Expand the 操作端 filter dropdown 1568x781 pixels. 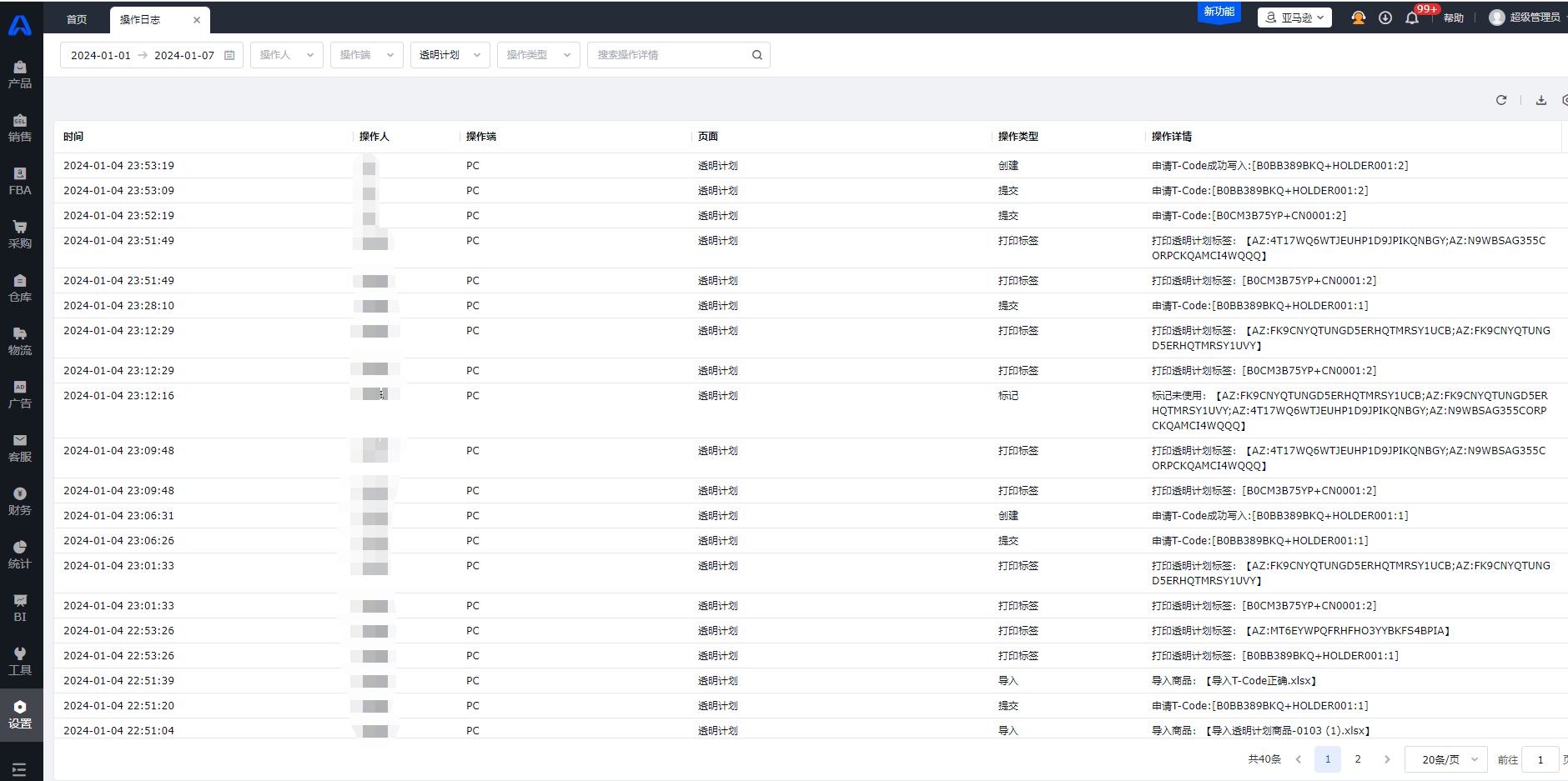(x=366, y=55)
